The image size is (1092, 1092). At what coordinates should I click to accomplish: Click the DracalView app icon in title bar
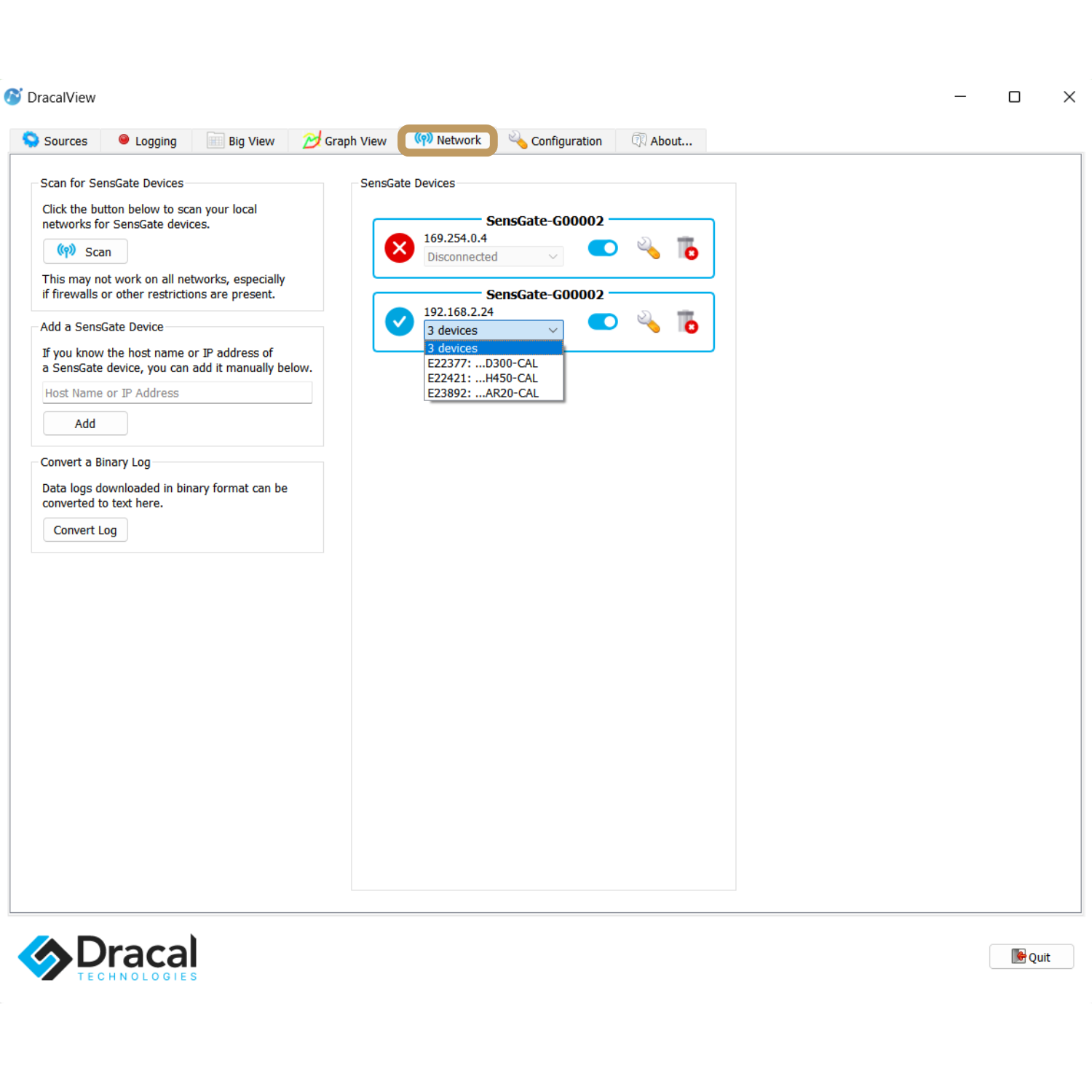pyautogui.click(x=13, y=97)
